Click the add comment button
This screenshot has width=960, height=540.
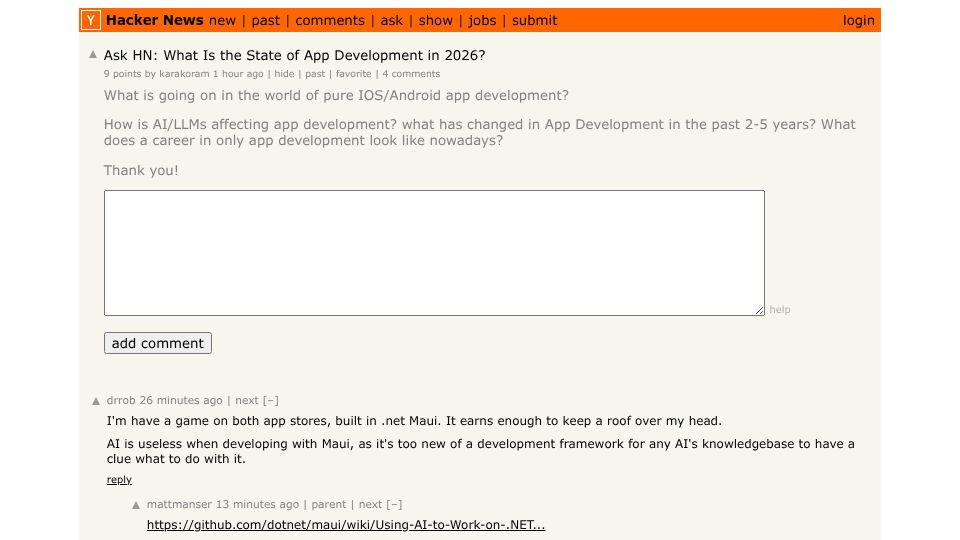[x=158, y=343]
